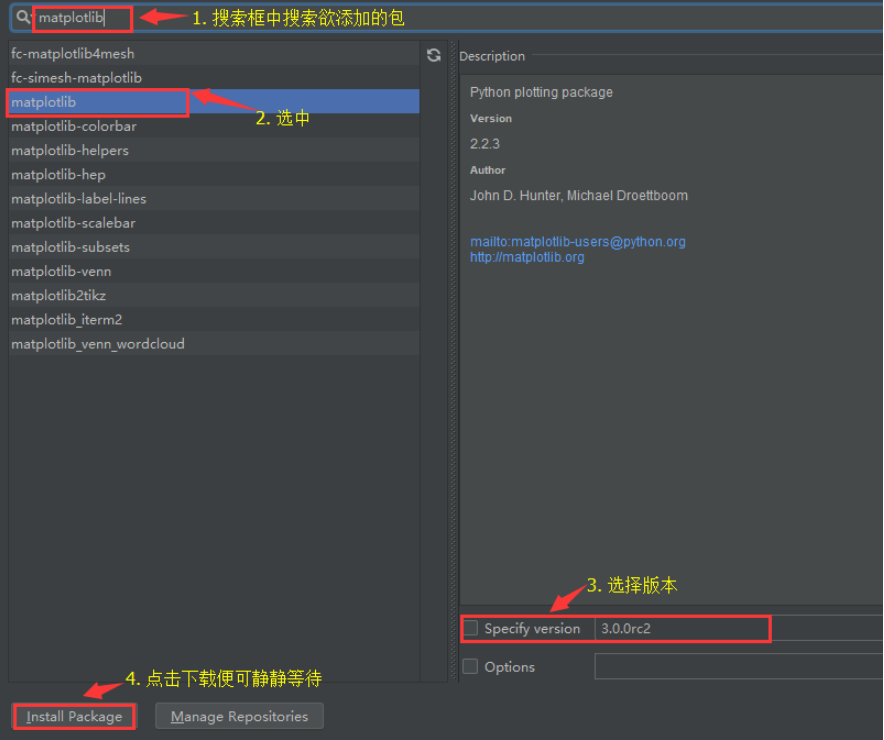The image size is (884, 740).
Task: Click the Install Package button
Action: (74, 716)
